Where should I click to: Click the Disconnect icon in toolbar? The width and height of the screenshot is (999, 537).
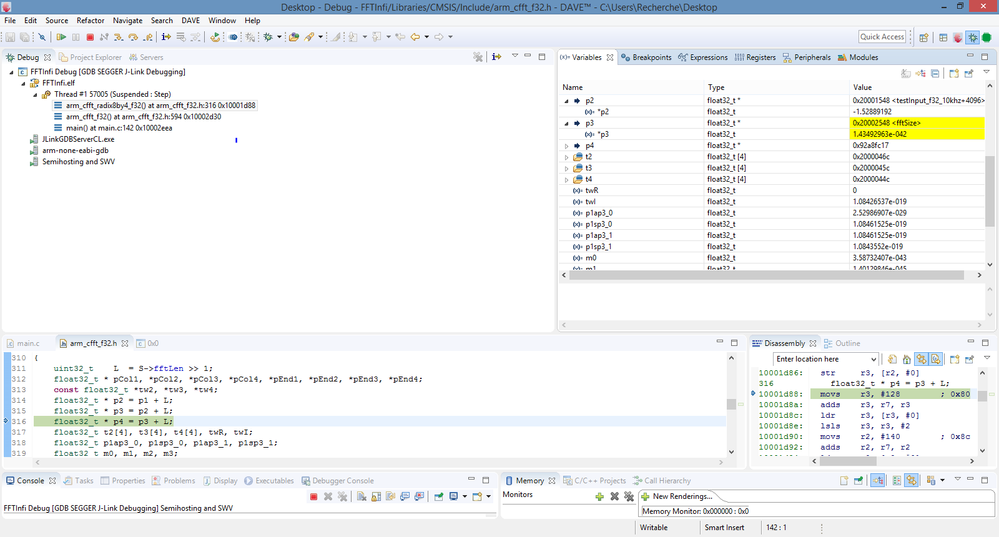pyautogui.click(x=104, y=37)
